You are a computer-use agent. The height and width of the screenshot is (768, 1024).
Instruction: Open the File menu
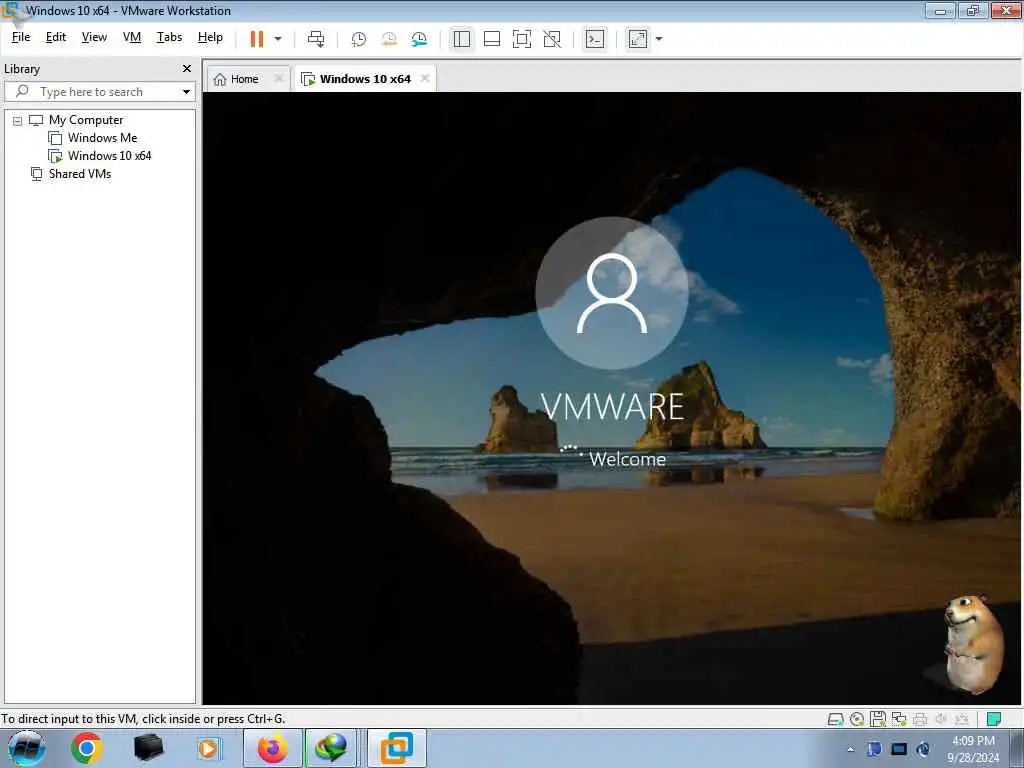click(x=21, y=37)
